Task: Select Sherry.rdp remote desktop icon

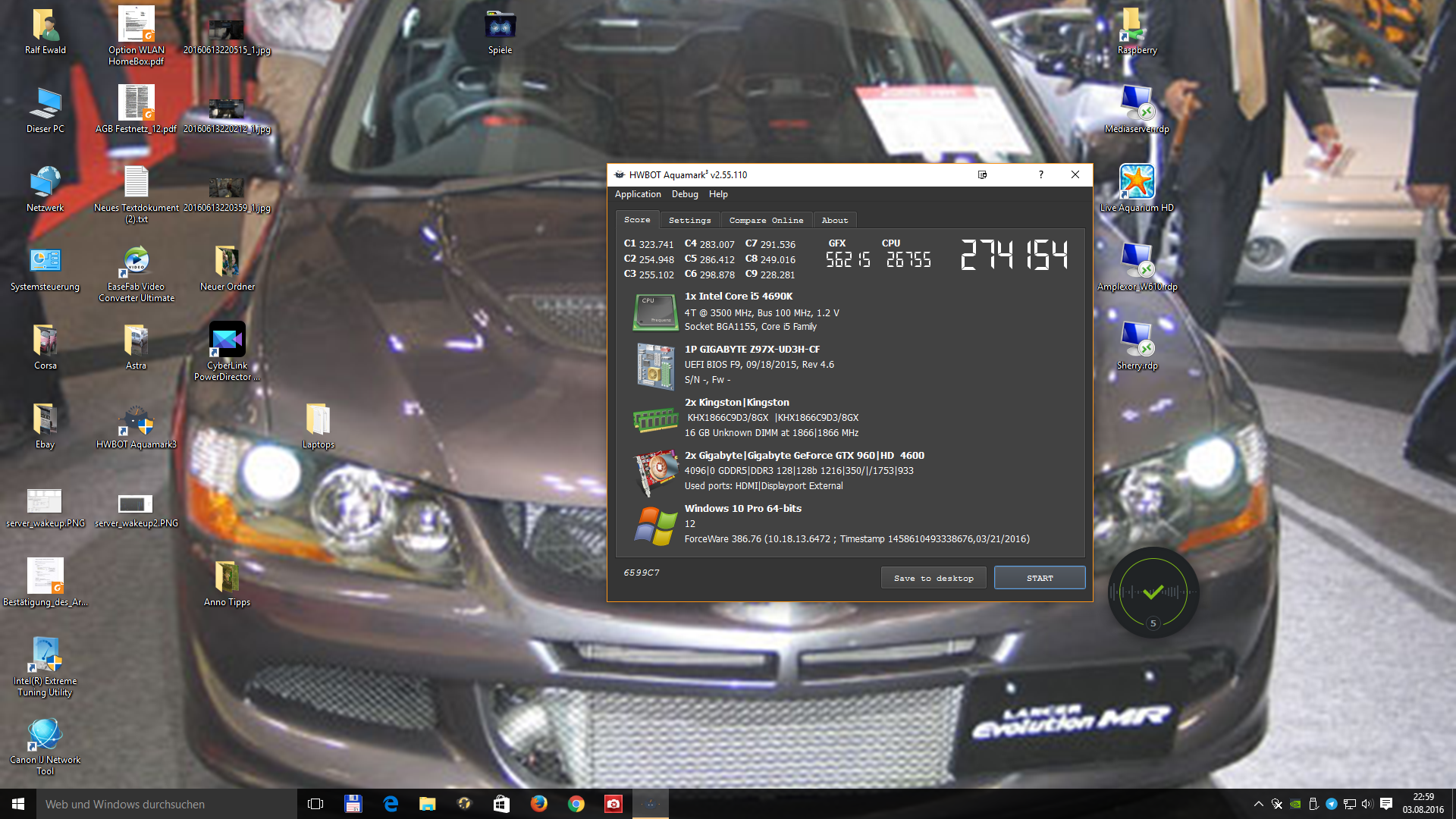Action: click(1137, 346)
